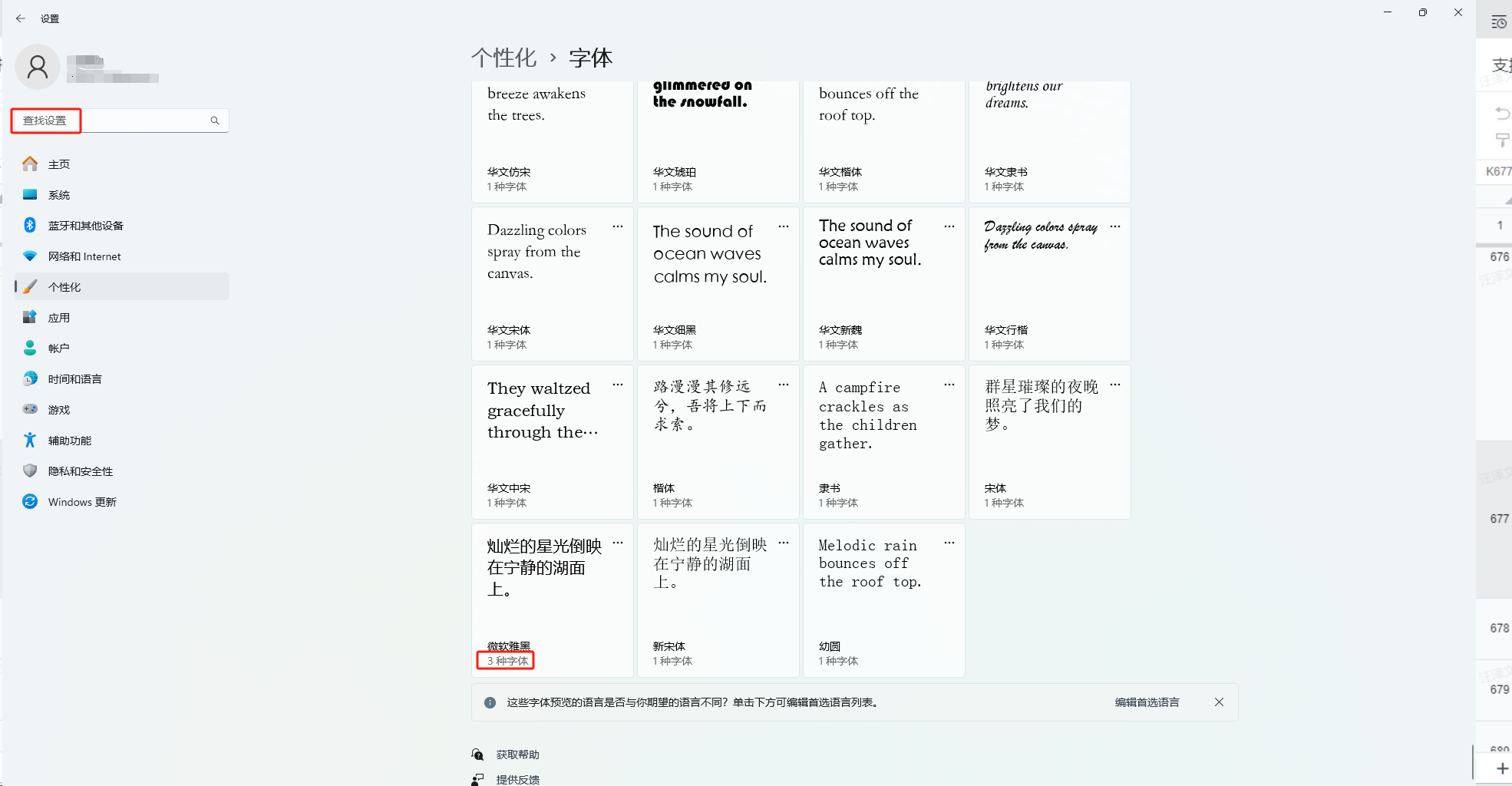Open Windows 更新 settings
Viewport: 1512px width, 786px height.
point(122,502)
